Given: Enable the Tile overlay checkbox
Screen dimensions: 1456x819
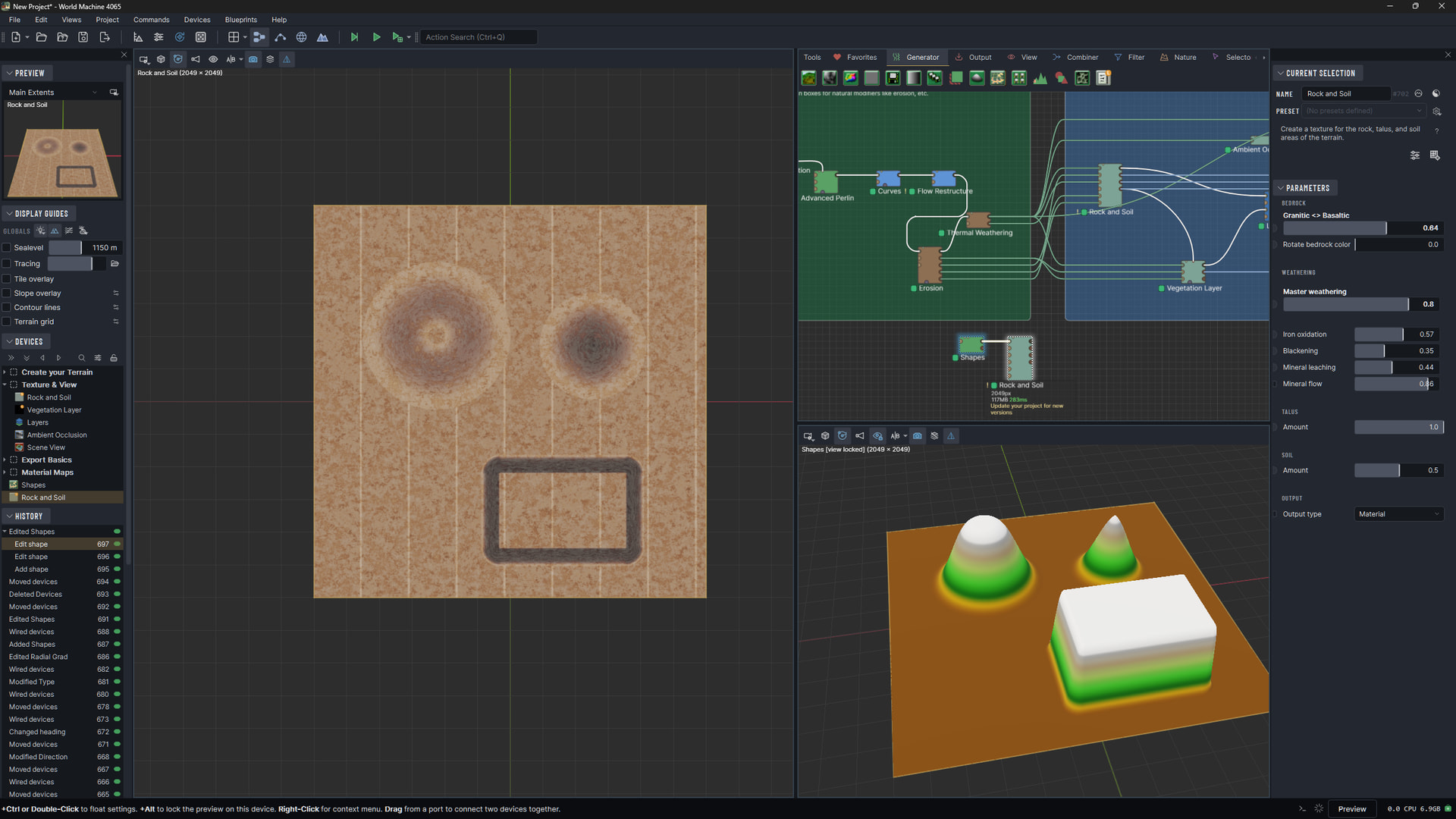Looking at the screenshot, I should click(7, 279).
